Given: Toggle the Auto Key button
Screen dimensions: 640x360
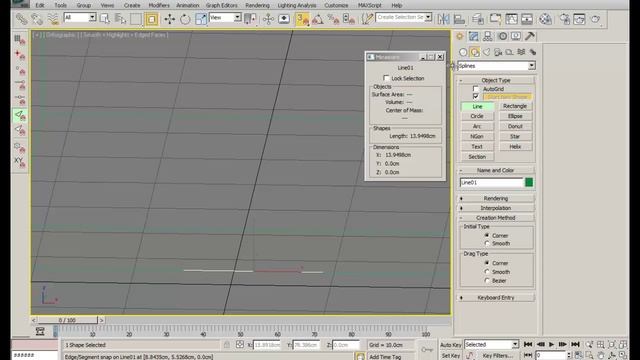Looking at the screenshot, I should click(x=451, y=345).
